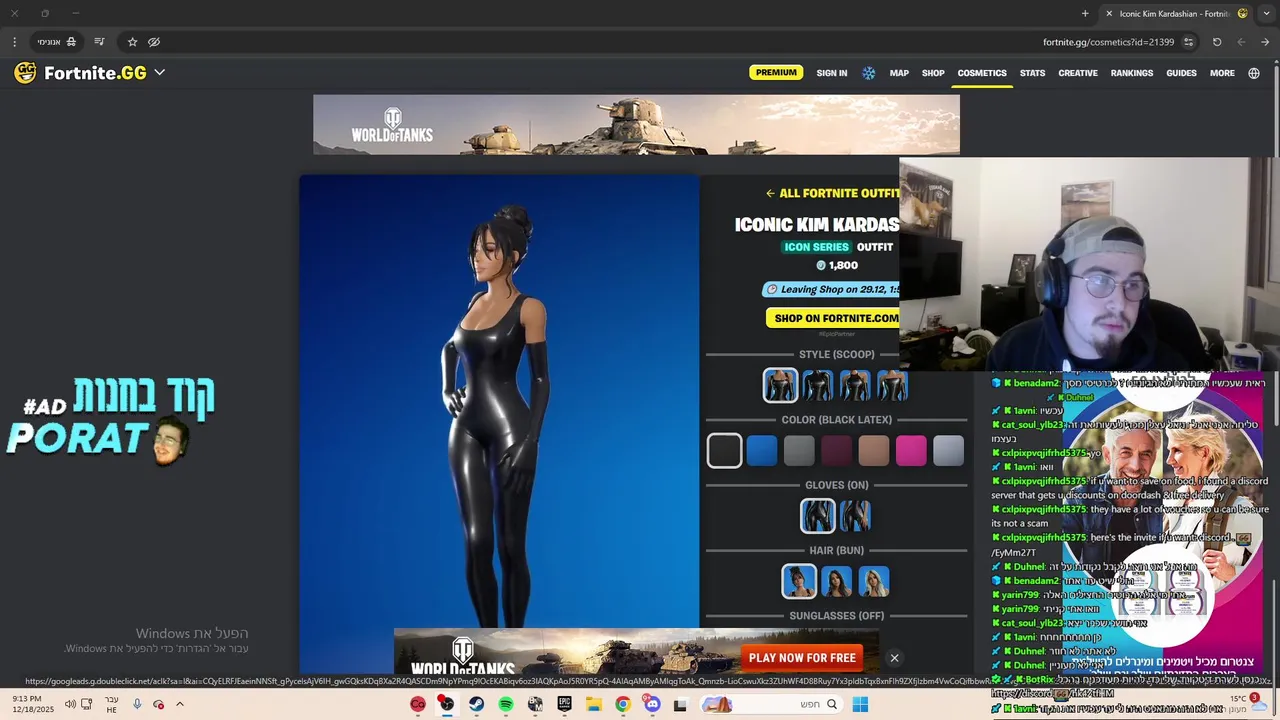1280x720 pixels.
Task: Click the top World of Tanks banner
Action: click(636, 125)
